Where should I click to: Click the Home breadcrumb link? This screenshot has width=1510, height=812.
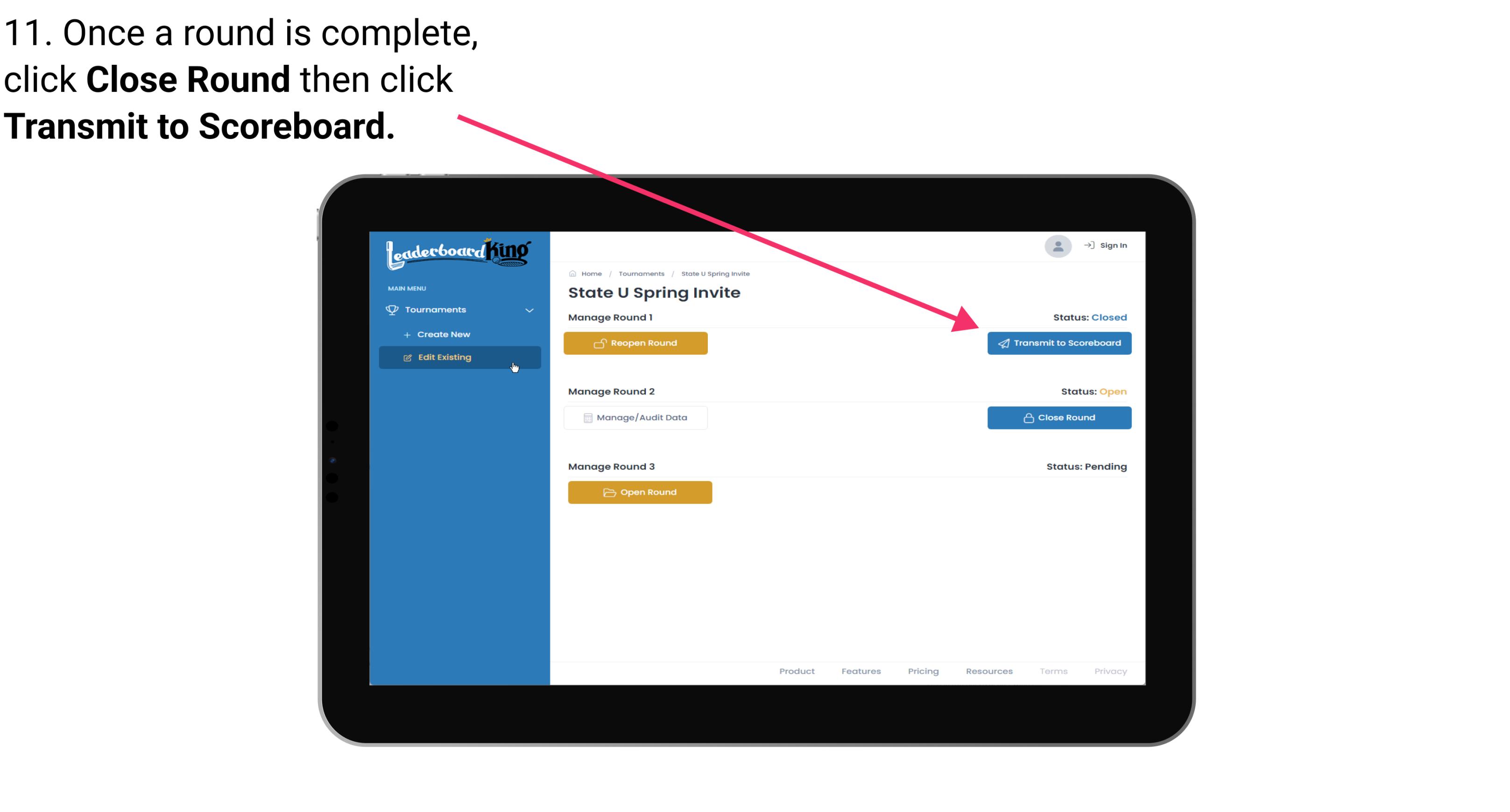(x=590, y=273)
